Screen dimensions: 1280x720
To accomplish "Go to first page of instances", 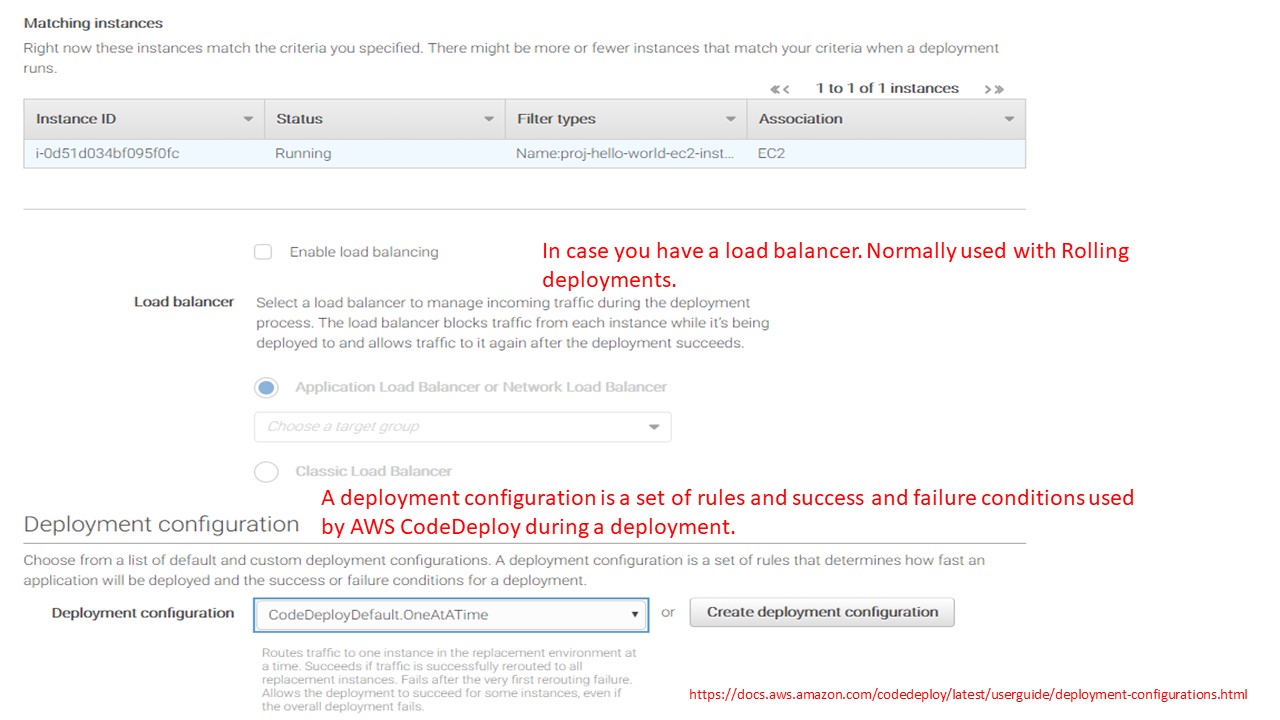I will tap(775, 89).
